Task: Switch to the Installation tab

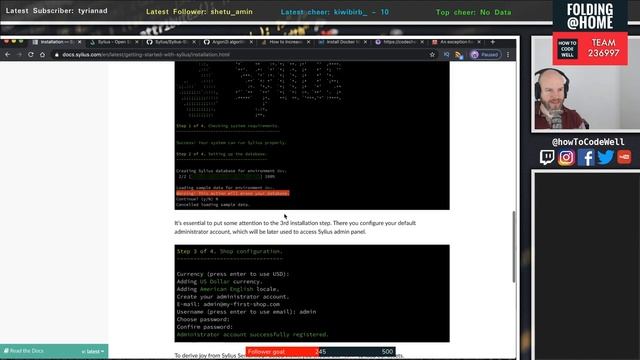Action: point(56,42)
